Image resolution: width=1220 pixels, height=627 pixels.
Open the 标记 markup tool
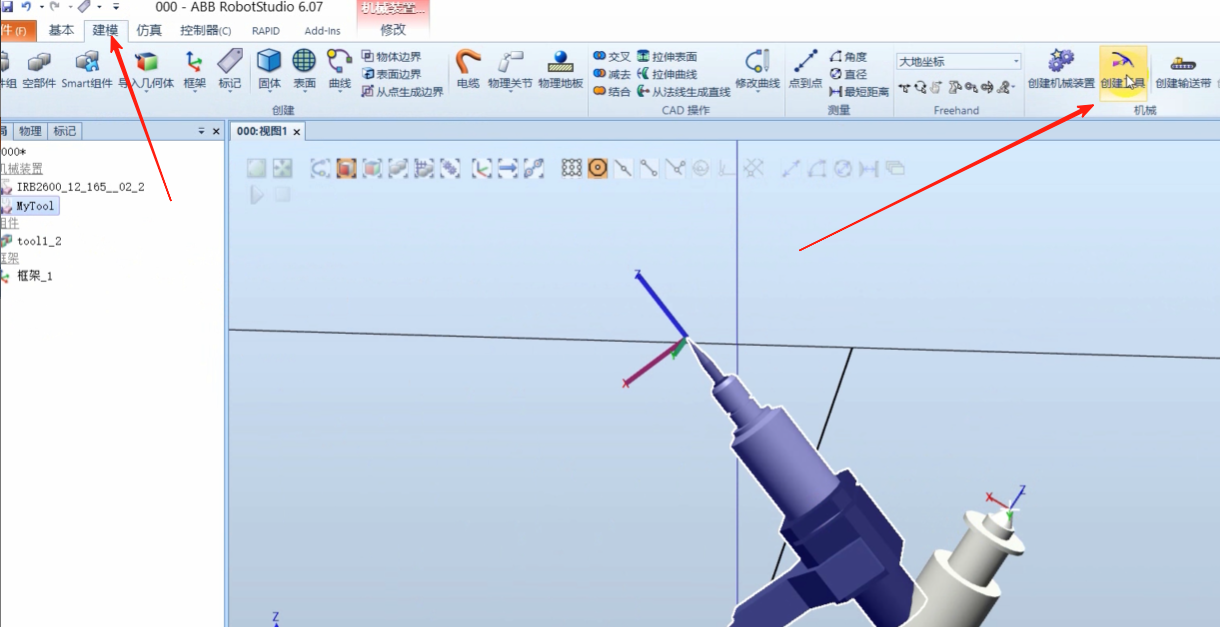click(x=230, y=70)
